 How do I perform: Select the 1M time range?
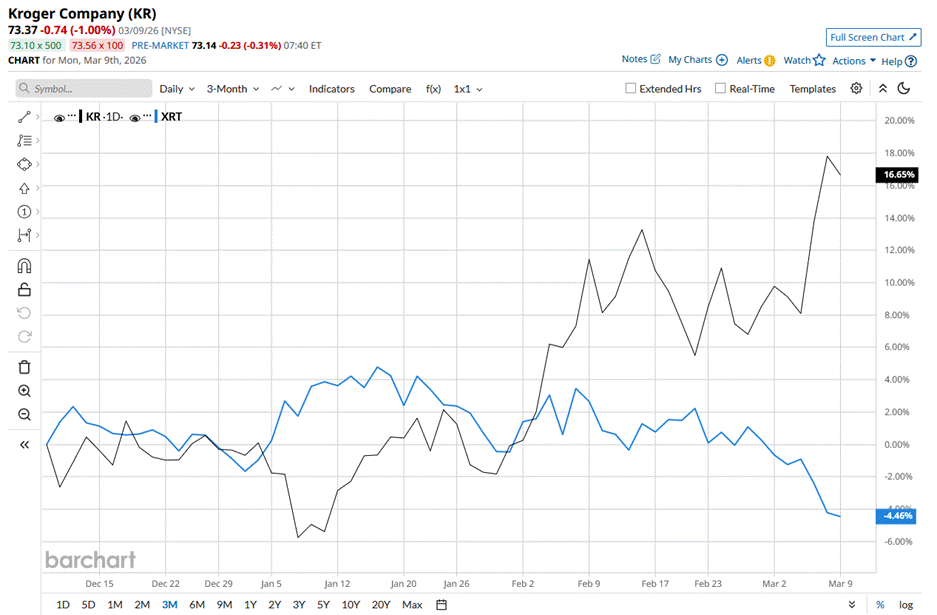(115, 605)
